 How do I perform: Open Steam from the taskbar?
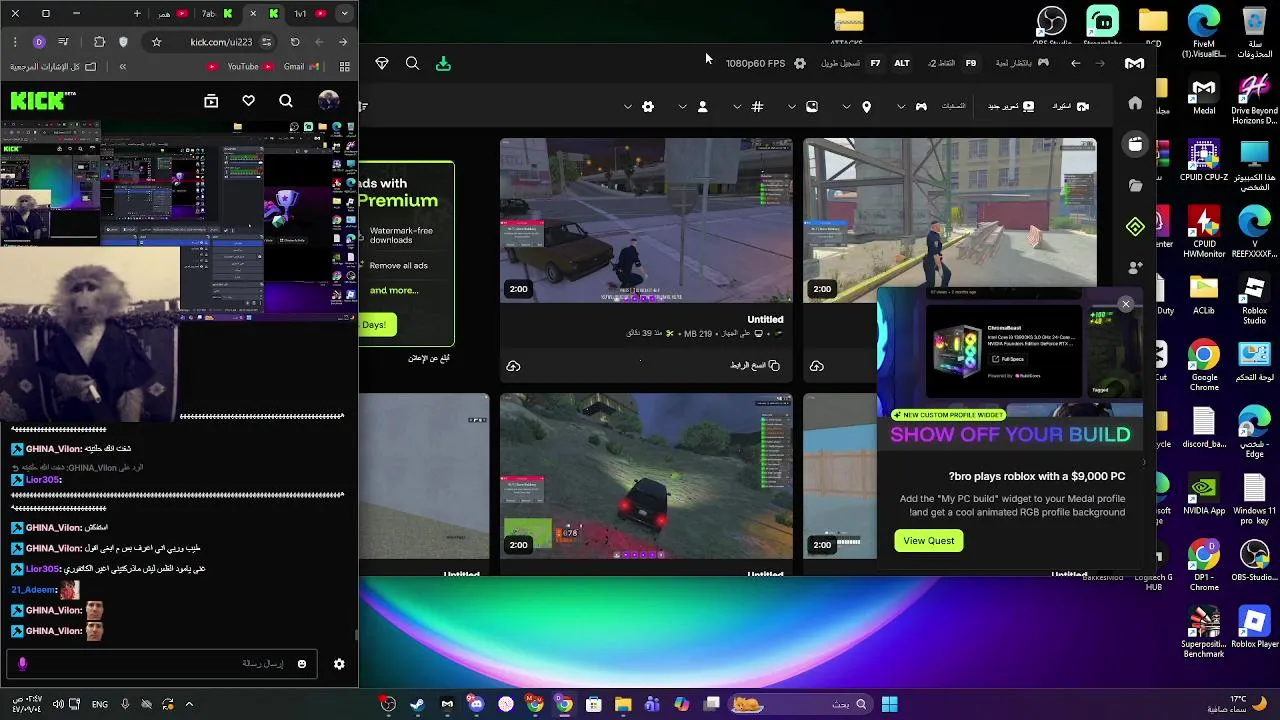pyautogui.click(x=417, y=704)
